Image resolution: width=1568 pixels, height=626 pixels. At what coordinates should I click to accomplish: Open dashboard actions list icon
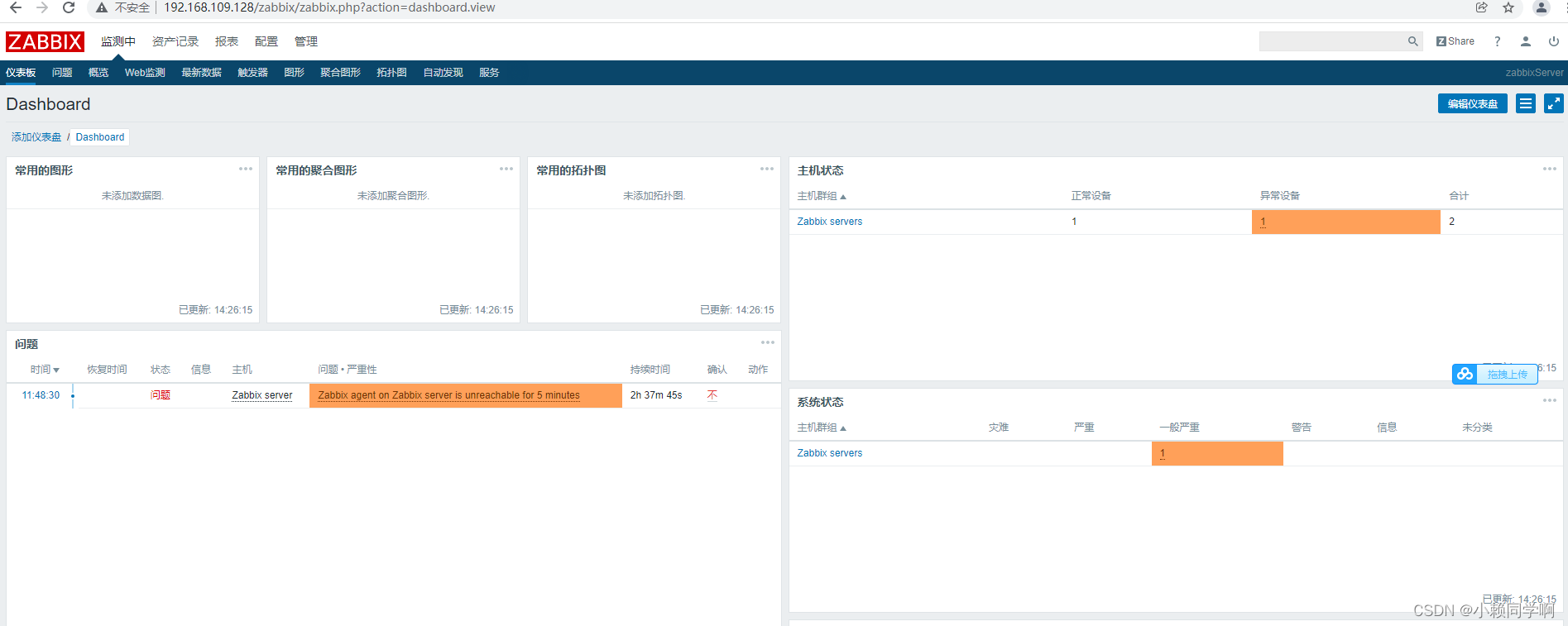(1526, 103)
